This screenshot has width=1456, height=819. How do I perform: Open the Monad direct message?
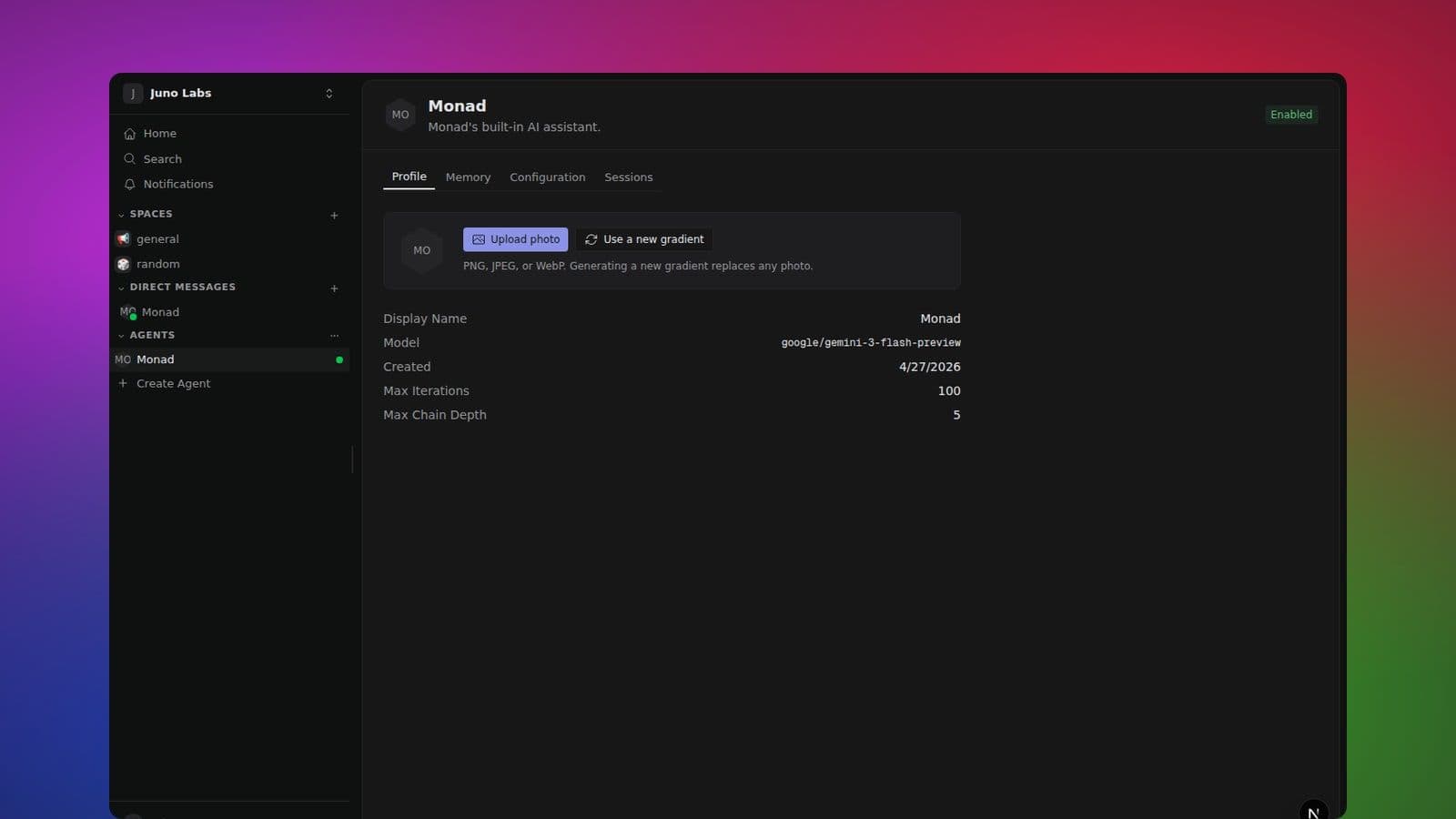[229, 312]
